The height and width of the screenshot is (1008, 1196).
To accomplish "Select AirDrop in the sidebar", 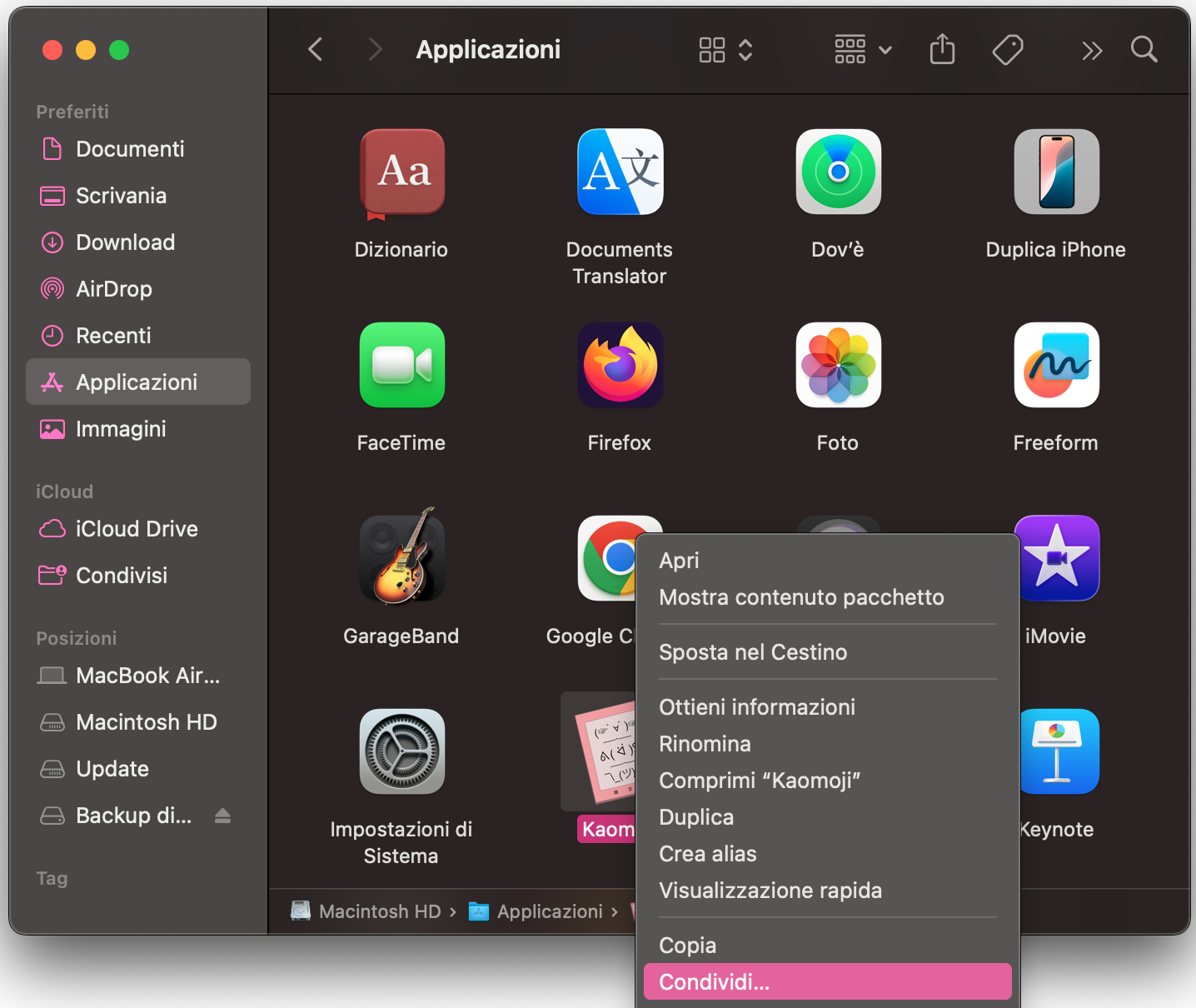I will tap(113, 288).
